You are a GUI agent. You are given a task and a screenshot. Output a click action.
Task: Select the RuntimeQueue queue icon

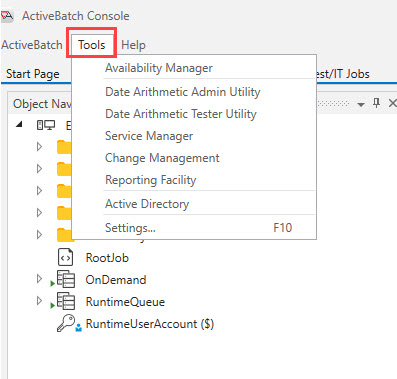tap(66, 301)
